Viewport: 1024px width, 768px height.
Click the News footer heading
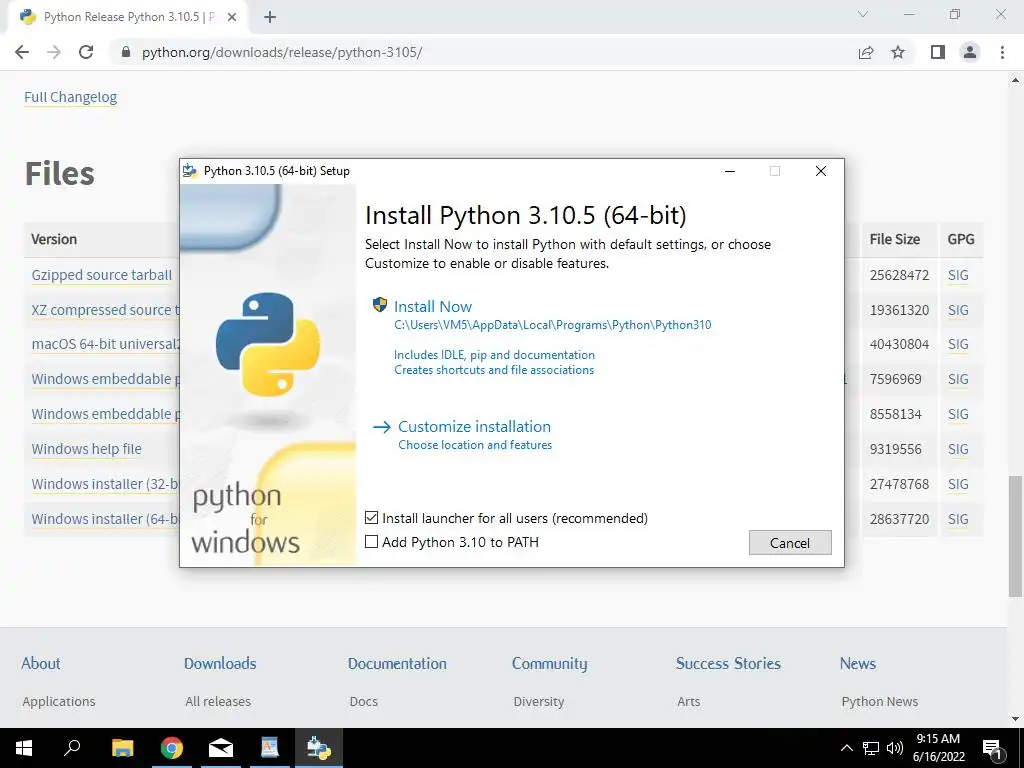[857, 664]
